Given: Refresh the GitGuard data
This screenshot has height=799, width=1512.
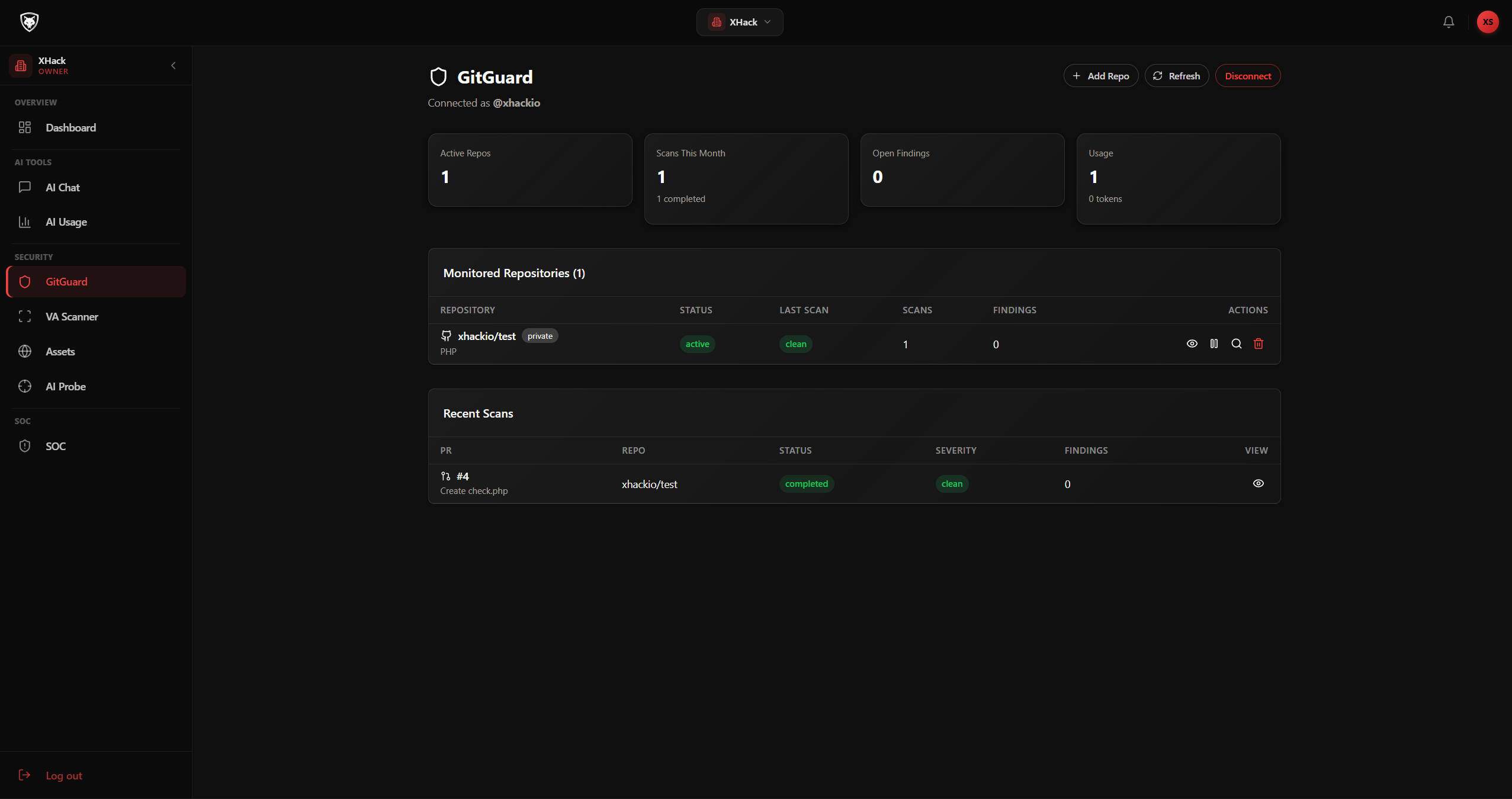Looking at the screenshot, I should (x=1177, y=76).
